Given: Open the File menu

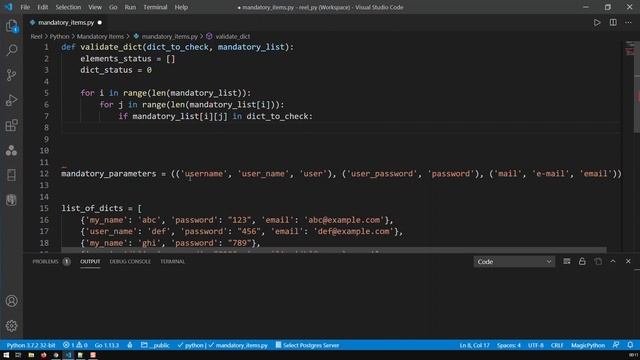Looking at the screenshot, I should (25, 7).
